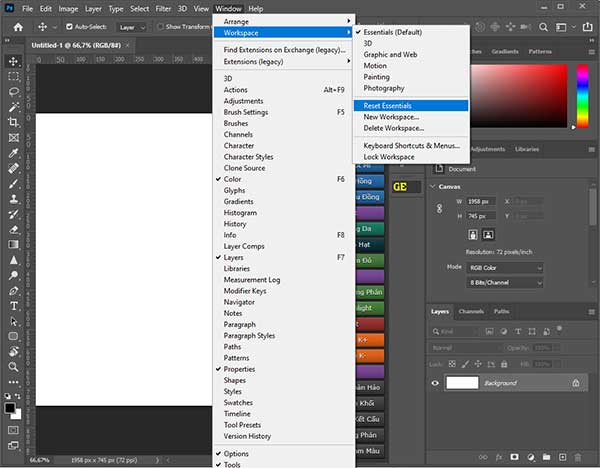Select the Crop tool

coord(13,122)
